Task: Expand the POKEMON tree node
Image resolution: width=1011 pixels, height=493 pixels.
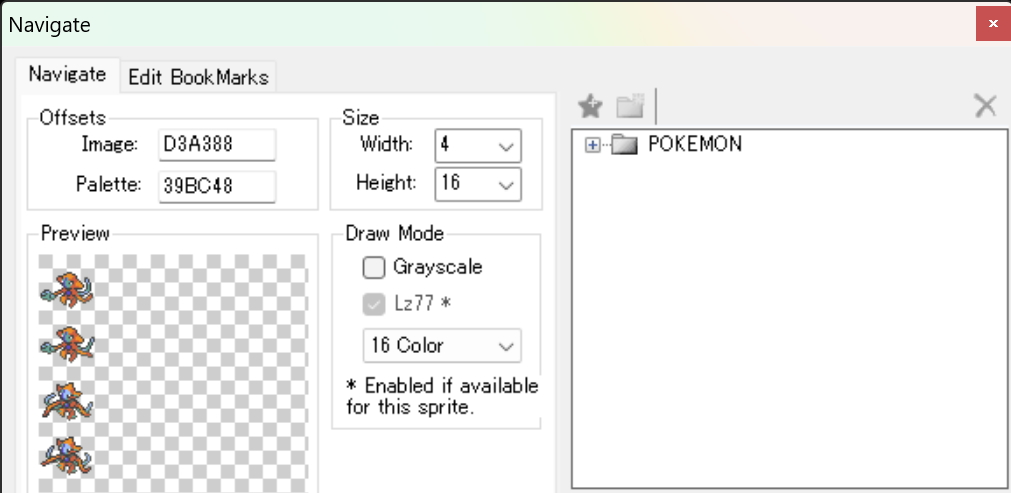Action: (x=592, y=145)
